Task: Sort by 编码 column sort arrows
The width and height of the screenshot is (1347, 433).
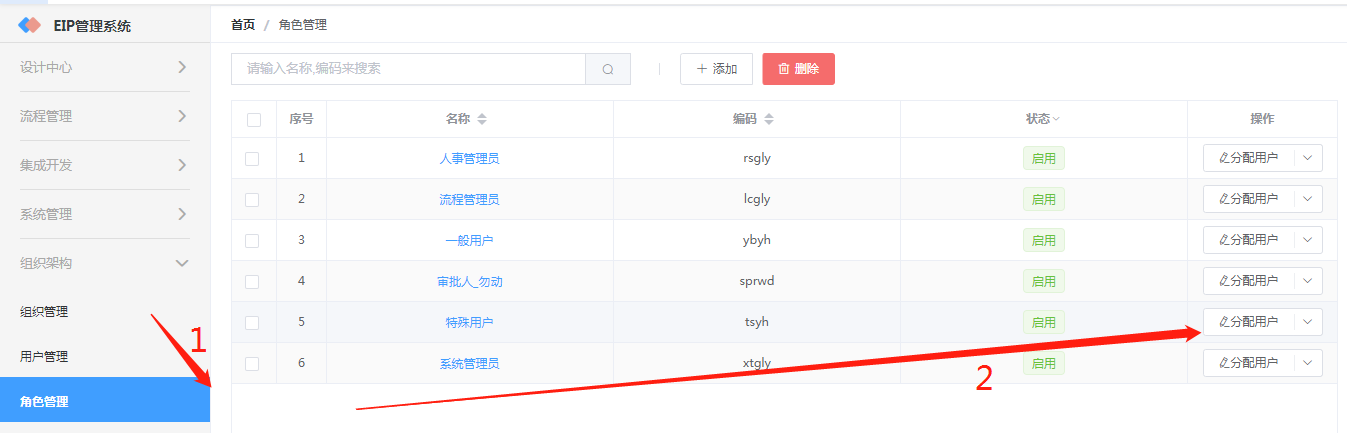Action: [x=769, y=119]
